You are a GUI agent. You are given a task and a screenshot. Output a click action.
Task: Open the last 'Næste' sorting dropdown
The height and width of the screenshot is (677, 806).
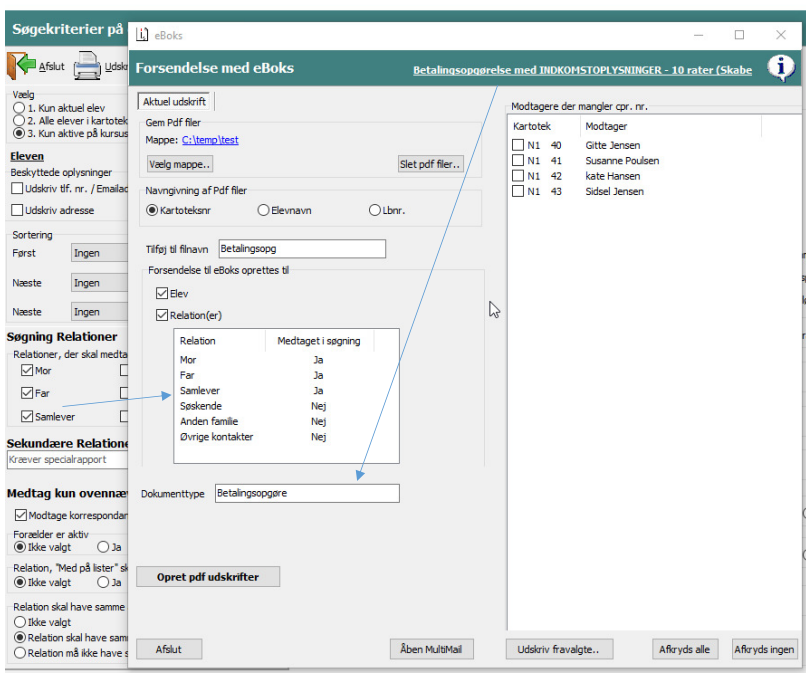98,312
